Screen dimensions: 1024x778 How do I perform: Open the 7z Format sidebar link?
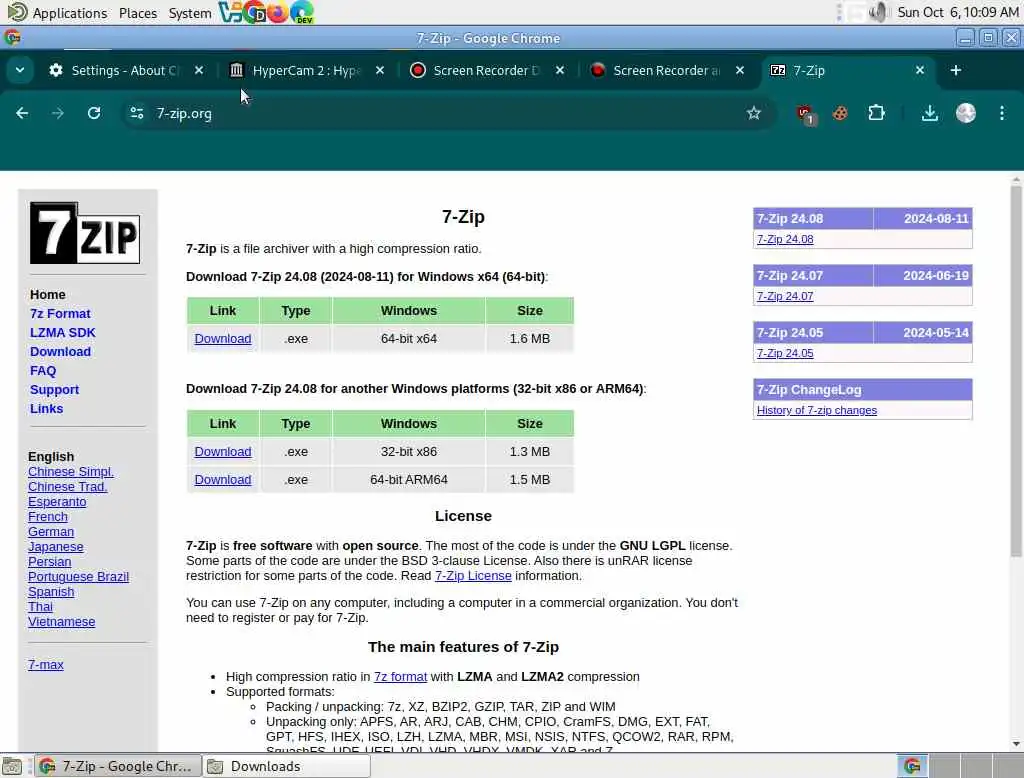[60, 314]
